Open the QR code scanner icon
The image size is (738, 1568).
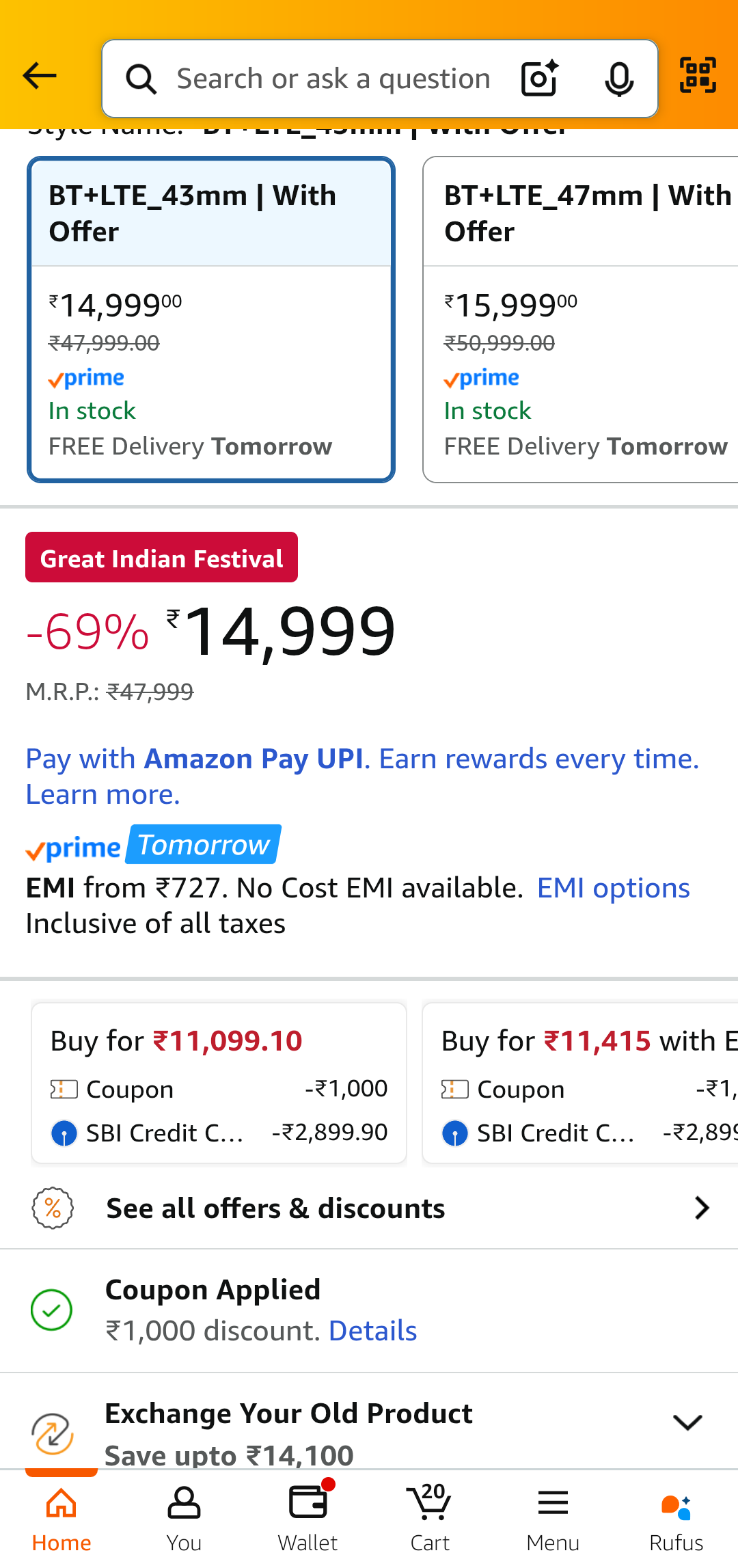(x=698, y=75)
